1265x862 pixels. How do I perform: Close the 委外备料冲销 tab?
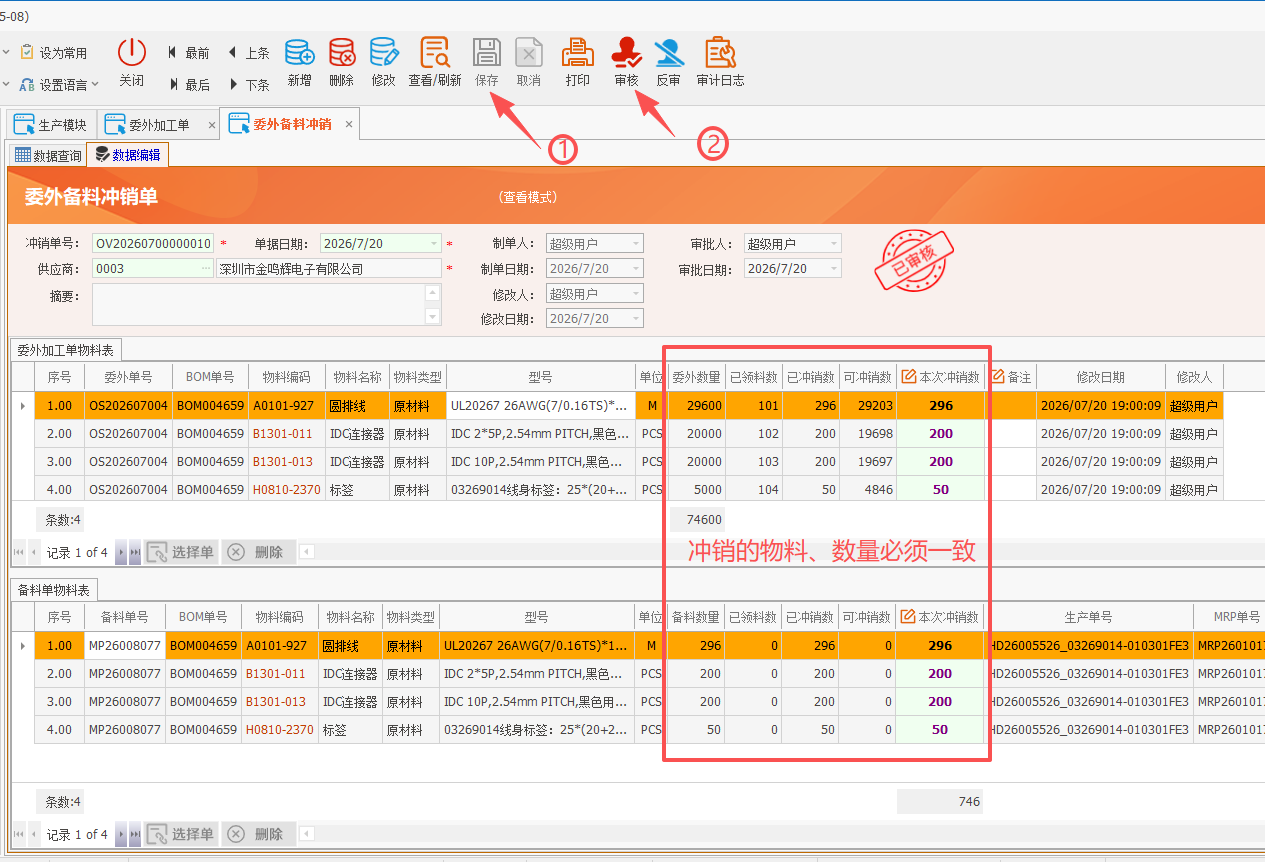point(349,124)
